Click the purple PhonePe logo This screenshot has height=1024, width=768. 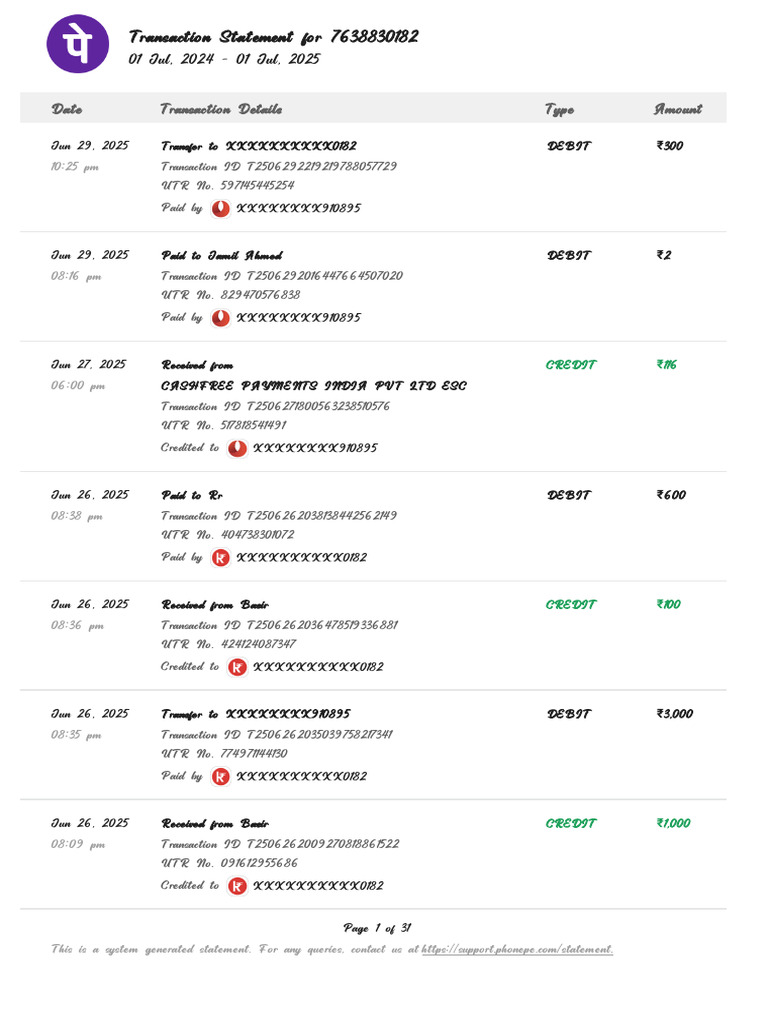point(78,44)
